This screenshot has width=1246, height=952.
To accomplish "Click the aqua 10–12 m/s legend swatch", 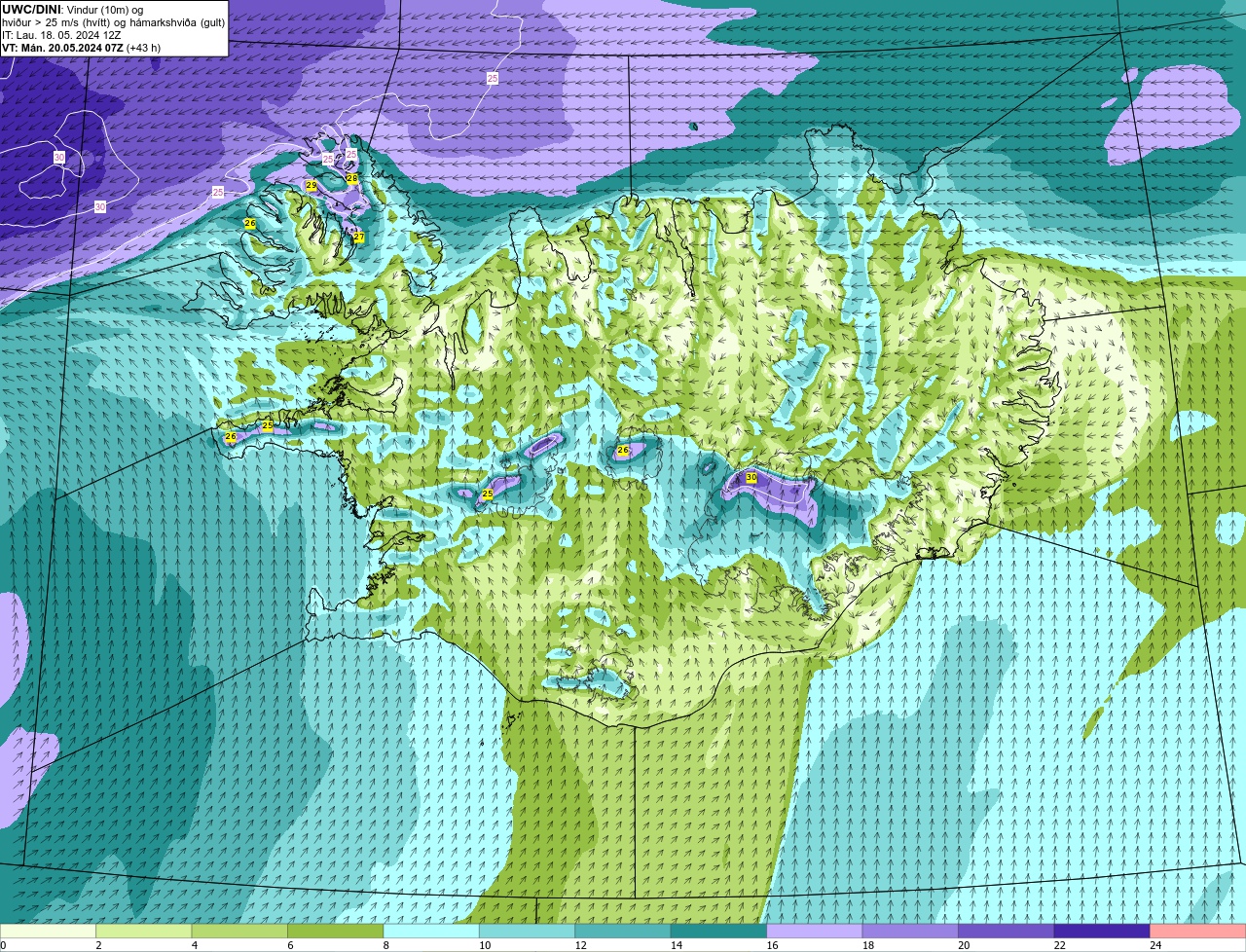I will point(528,932).
